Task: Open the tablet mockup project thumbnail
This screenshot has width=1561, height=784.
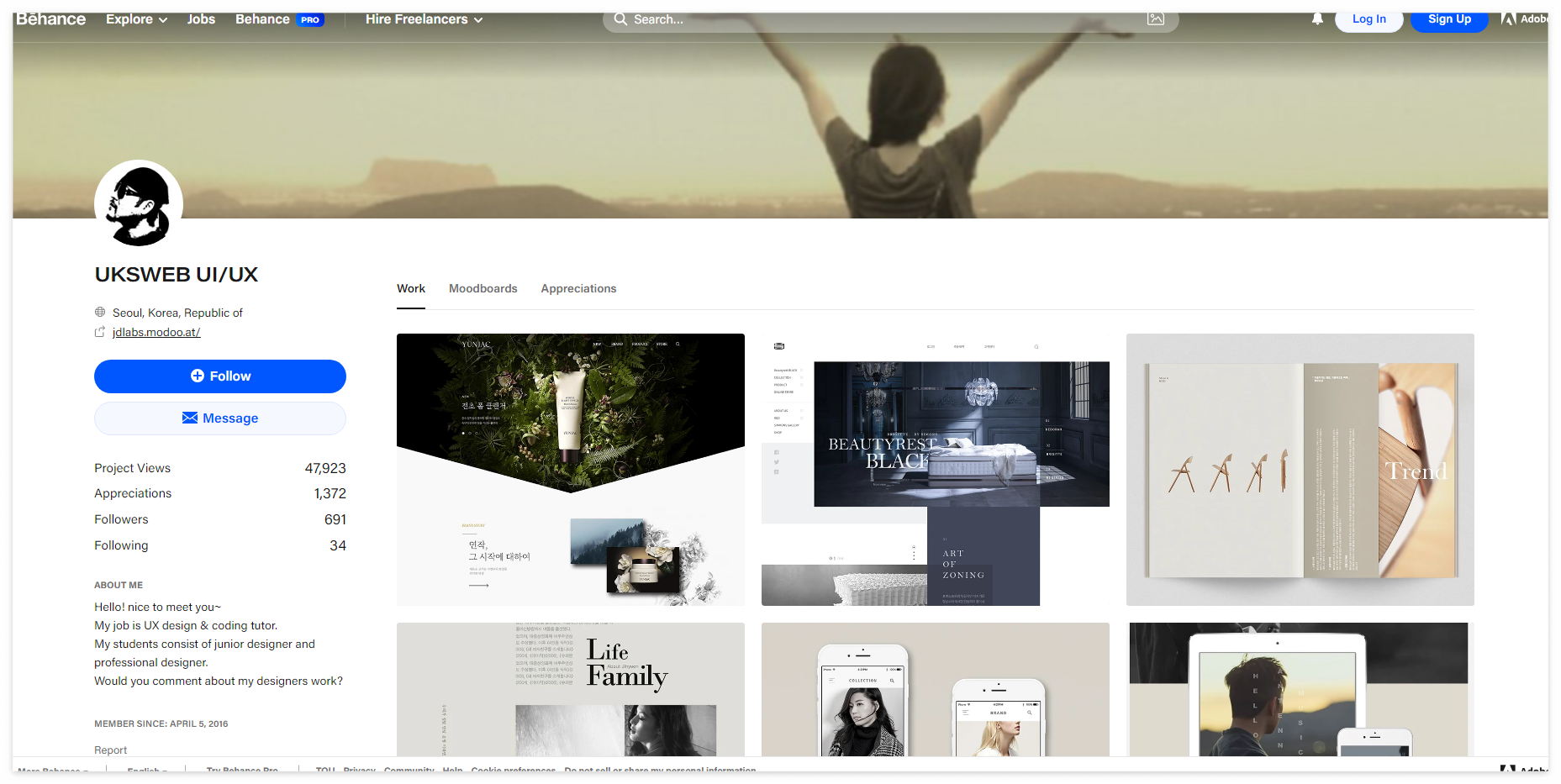Action: point(1300,689)
